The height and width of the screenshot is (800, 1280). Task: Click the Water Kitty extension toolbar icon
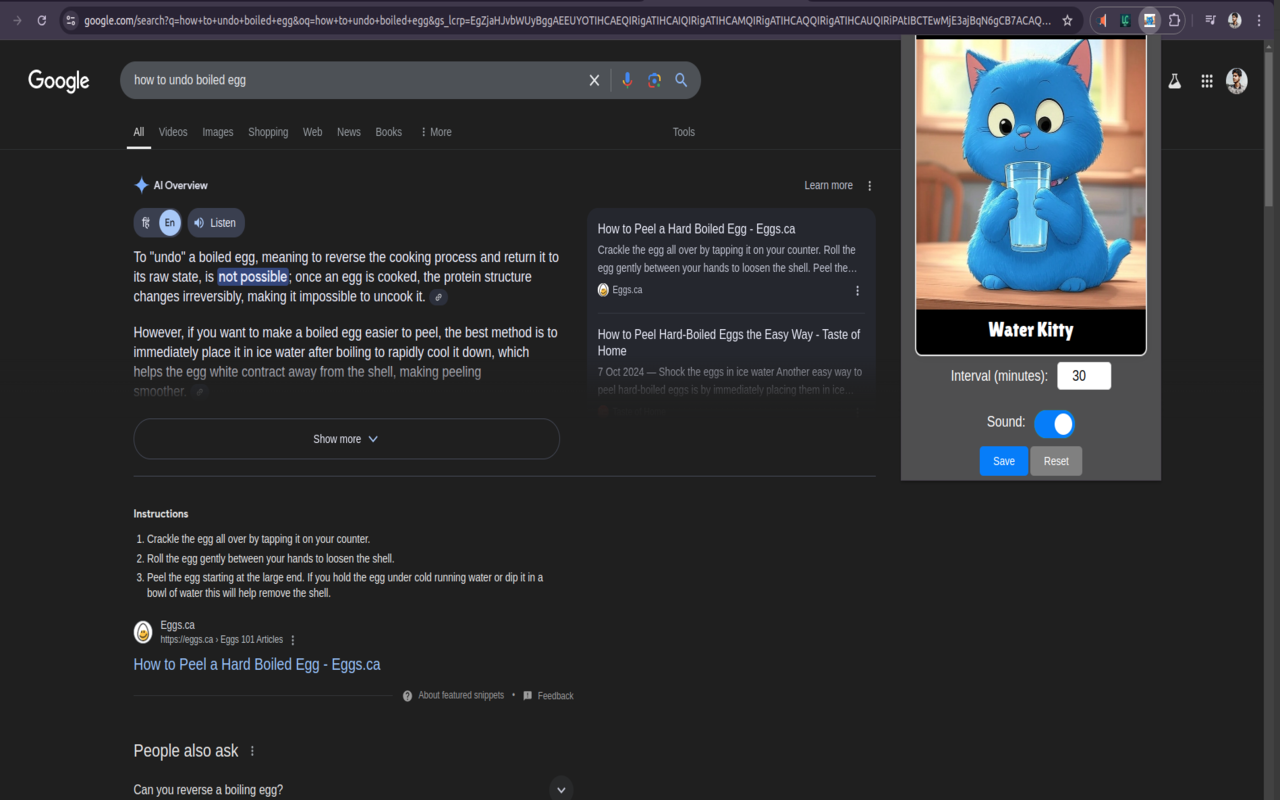click(1150, 20)
